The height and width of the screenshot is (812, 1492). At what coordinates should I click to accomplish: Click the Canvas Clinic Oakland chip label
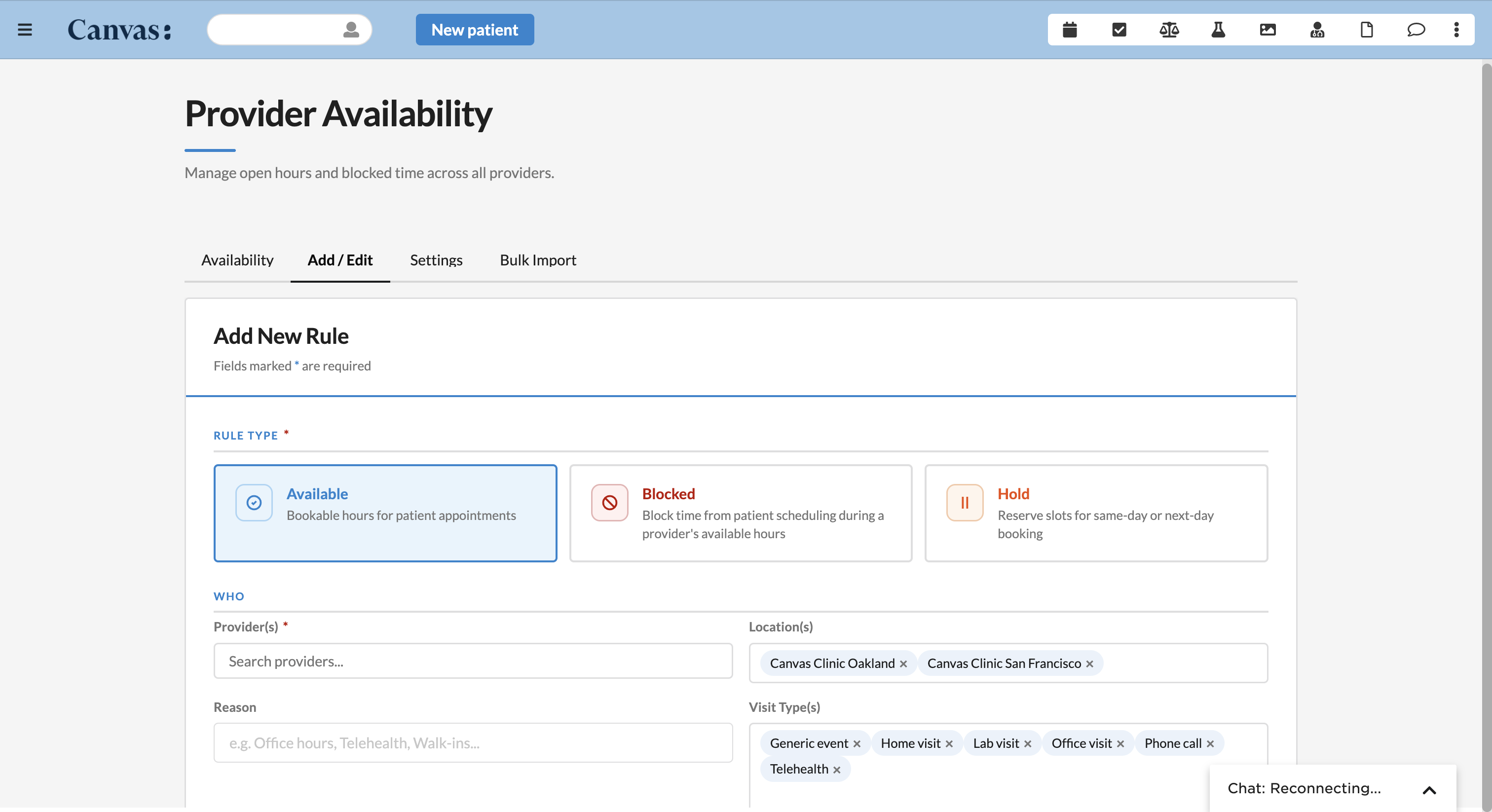[832, 664]
